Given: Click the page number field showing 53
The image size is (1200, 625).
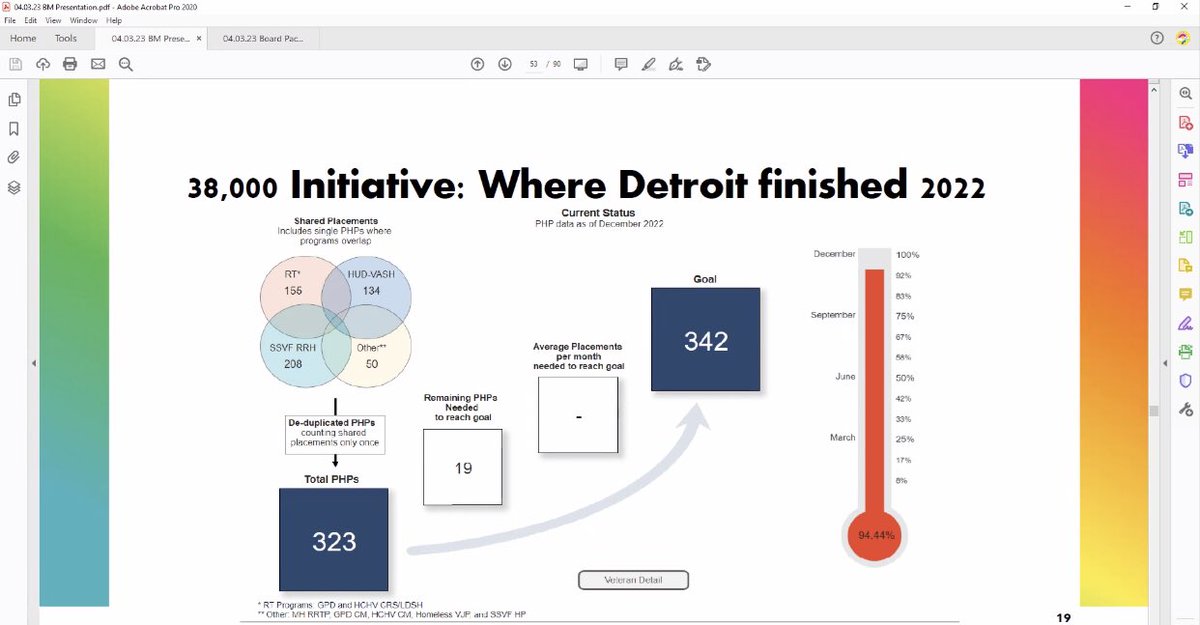Looking at the screenshot, I should (x=533, y=64).
